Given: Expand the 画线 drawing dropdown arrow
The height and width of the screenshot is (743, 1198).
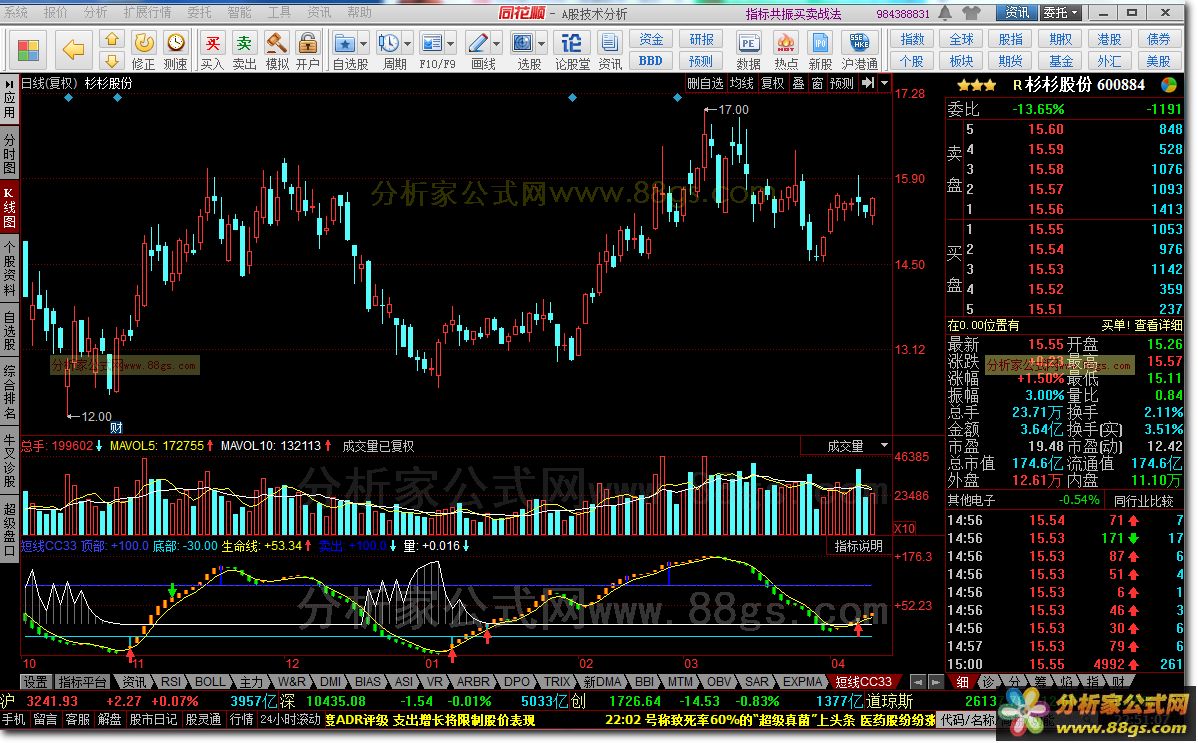Looking at the screenshot, I should tap(497, 44).
